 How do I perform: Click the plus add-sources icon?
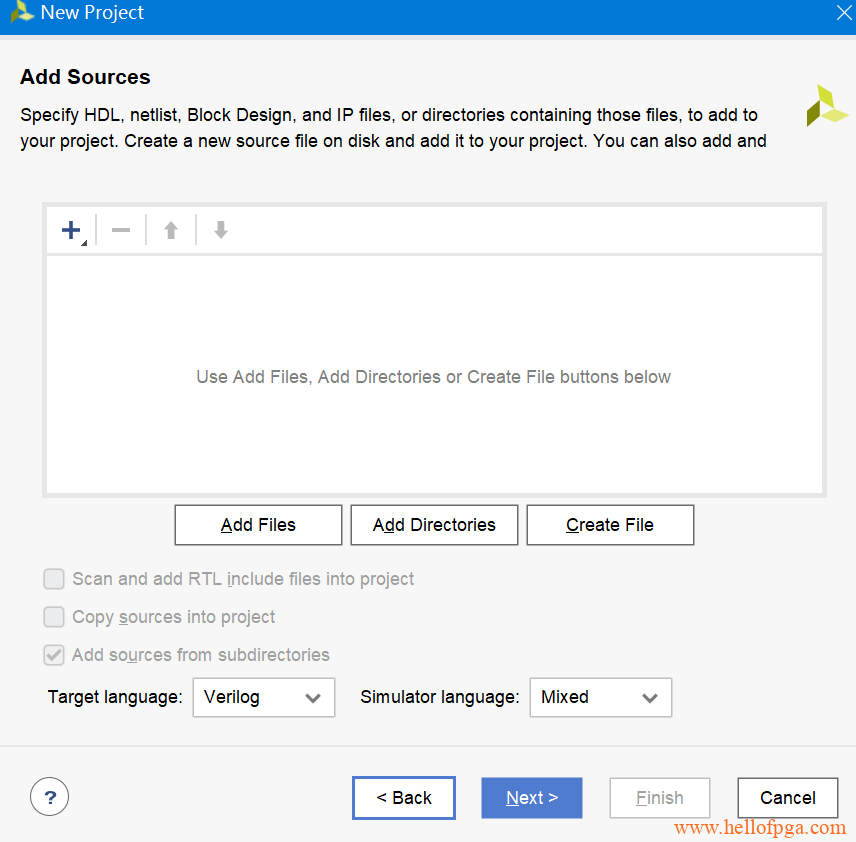click(x=71, y=230)
